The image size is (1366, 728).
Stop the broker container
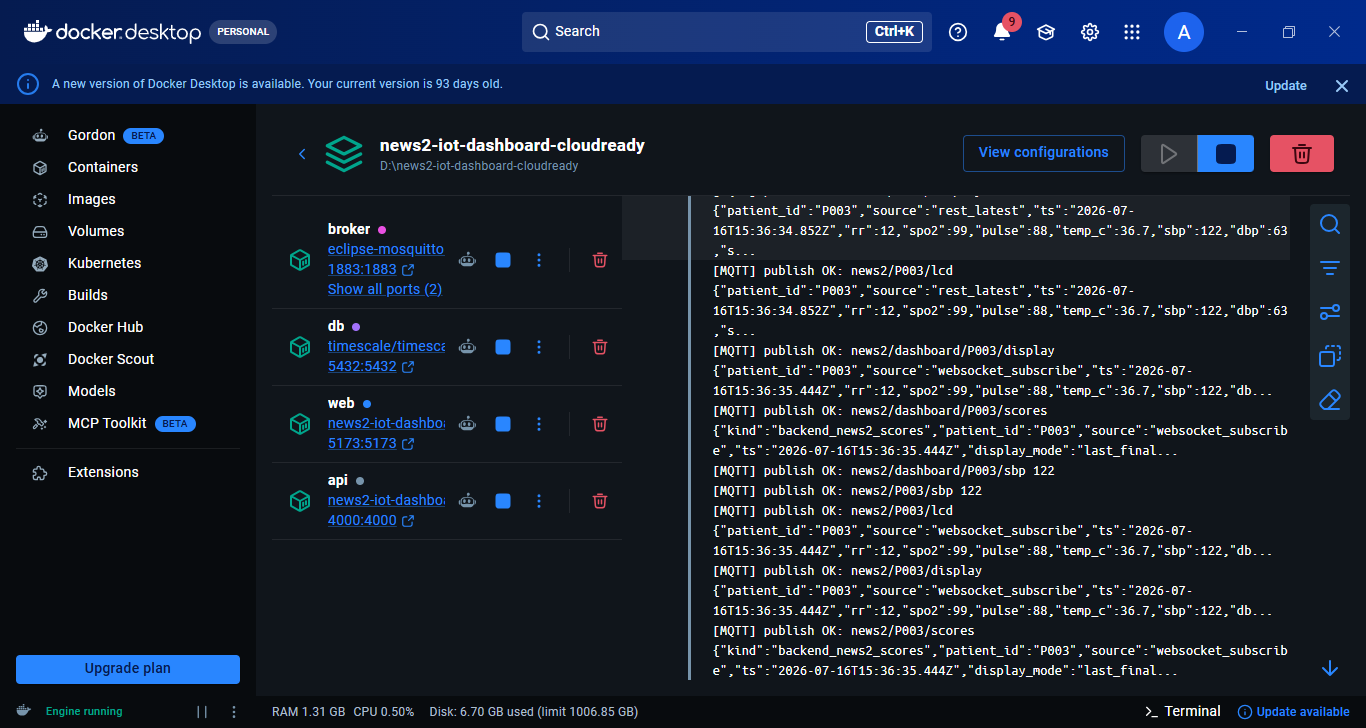[x=503, y=260]
